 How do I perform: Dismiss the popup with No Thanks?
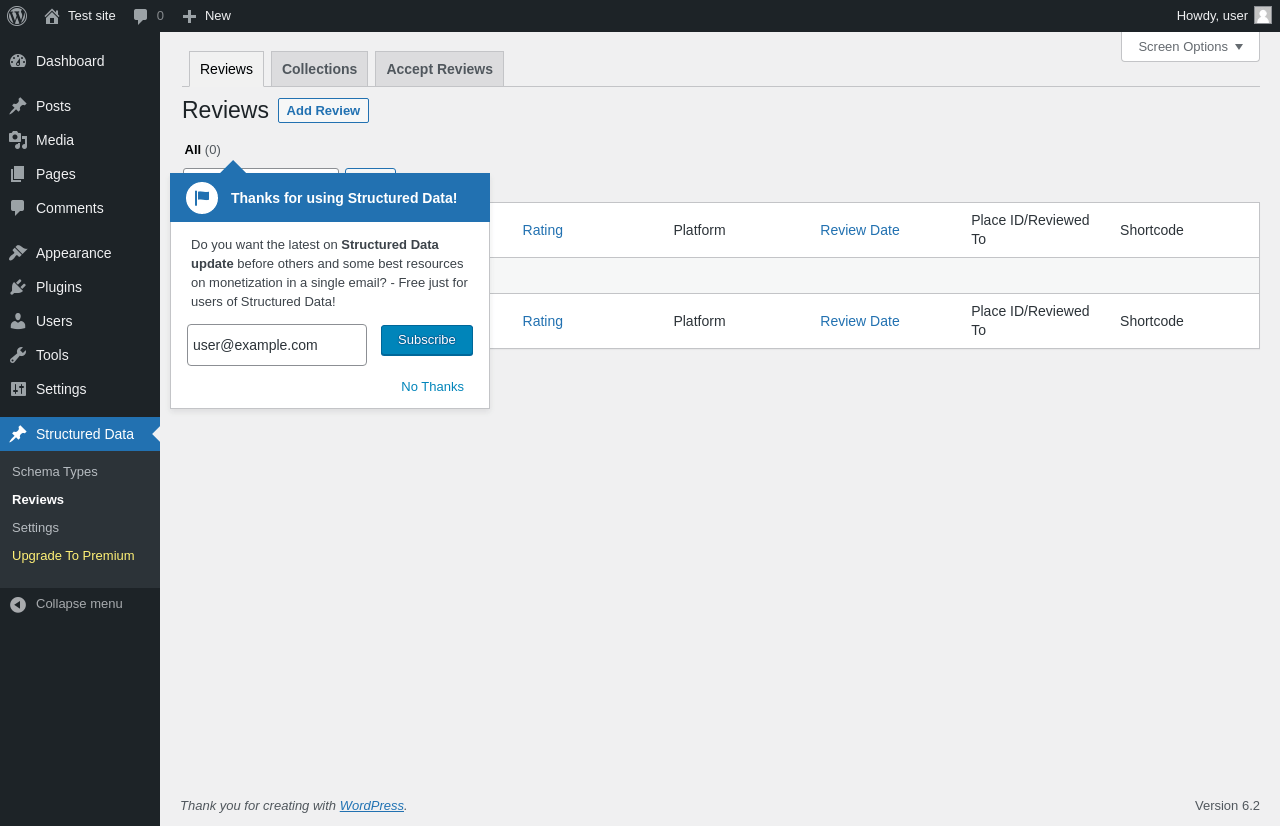pyautogui.click(x=432, y=387)
